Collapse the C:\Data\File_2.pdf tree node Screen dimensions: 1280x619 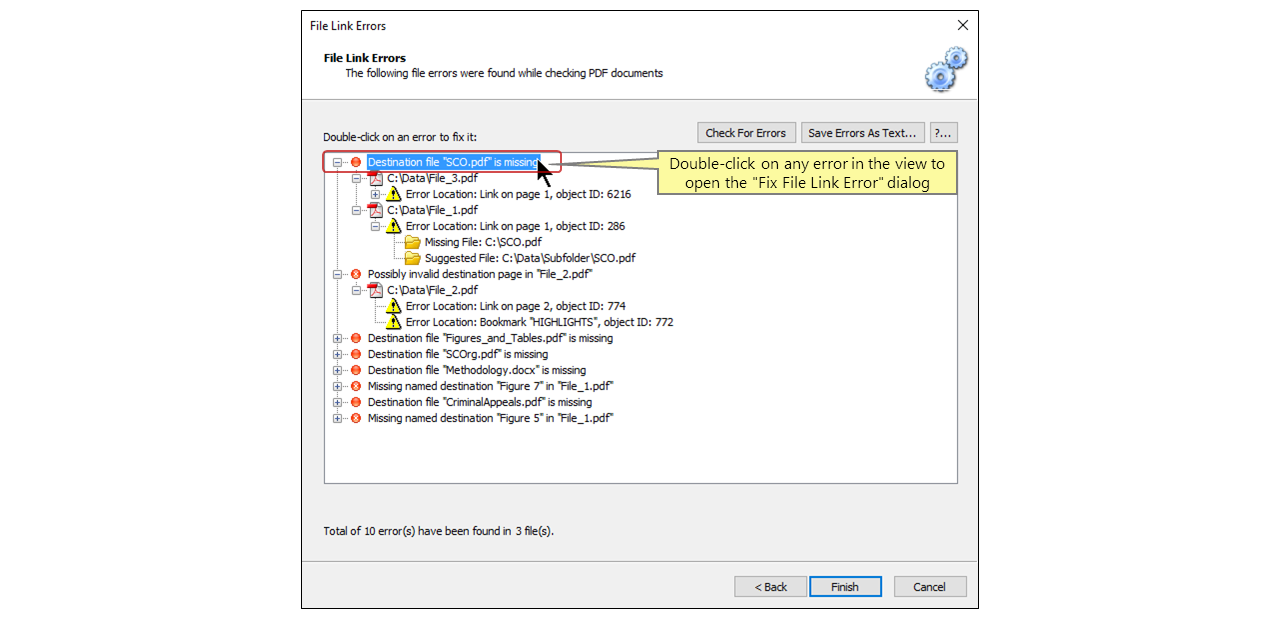(357, 290)
